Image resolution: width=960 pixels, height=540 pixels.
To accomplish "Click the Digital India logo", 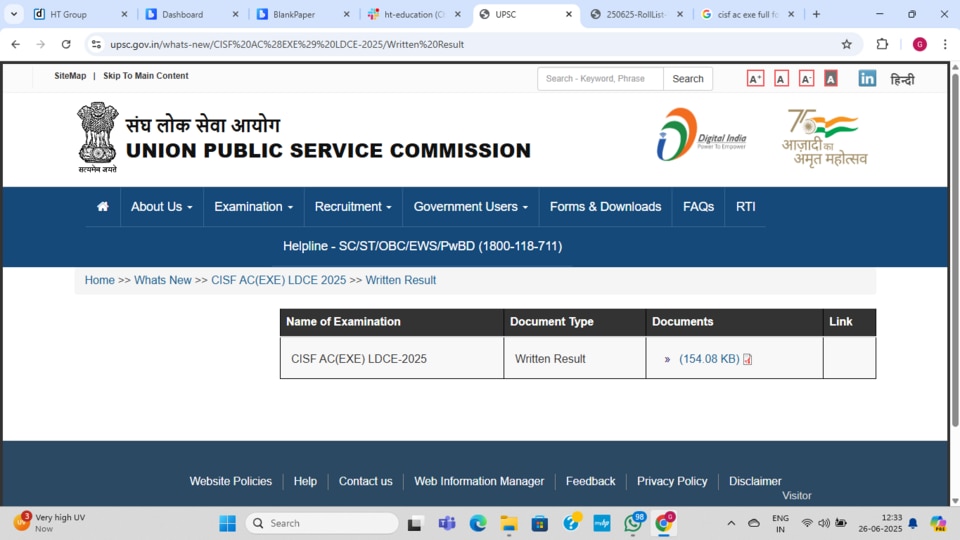I will [702, 135].
